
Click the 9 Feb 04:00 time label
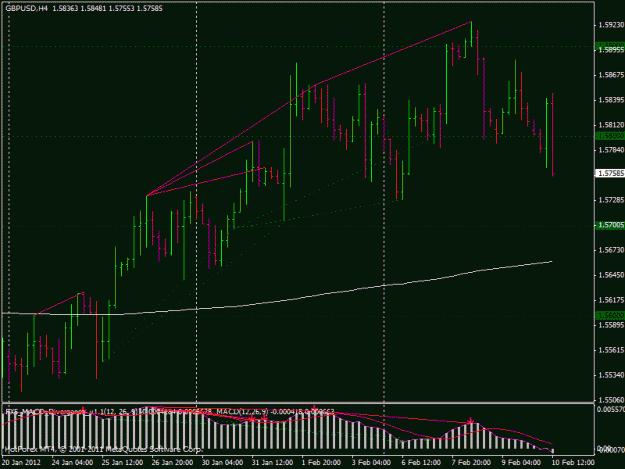tap(521, 463)
